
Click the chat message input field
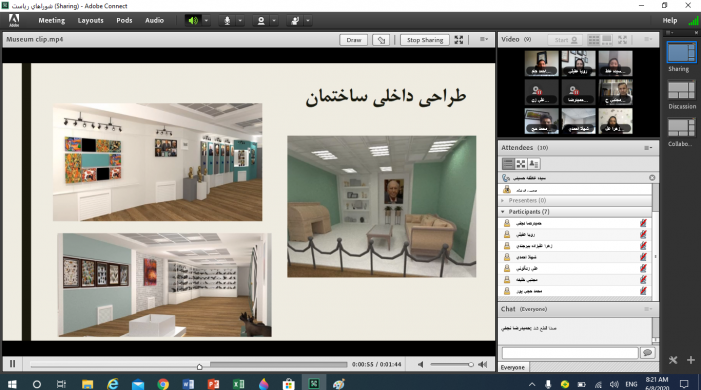pos(570,353)
